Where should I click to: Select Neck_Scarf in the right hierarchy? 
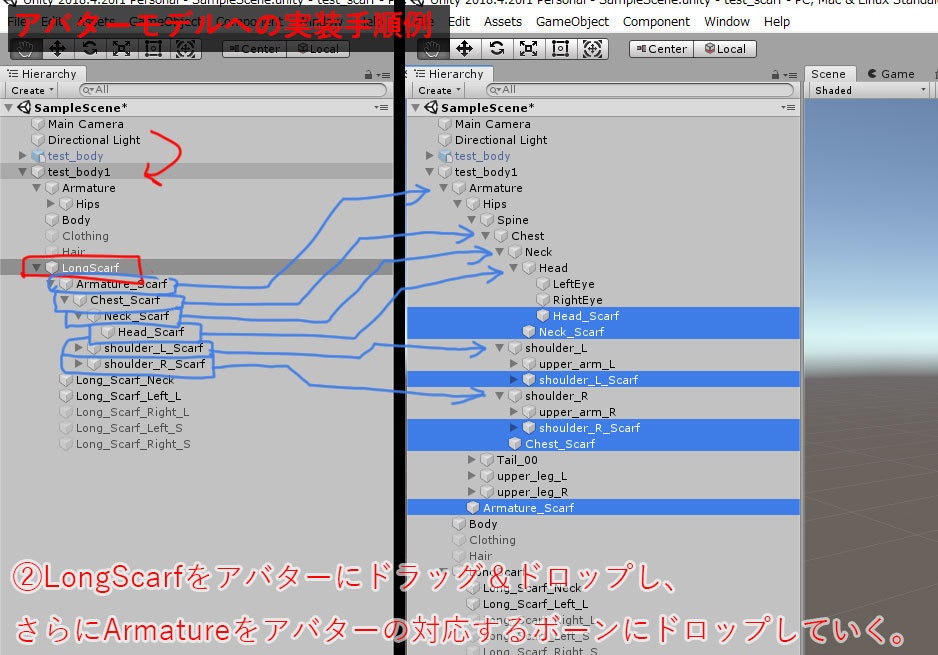603,331
